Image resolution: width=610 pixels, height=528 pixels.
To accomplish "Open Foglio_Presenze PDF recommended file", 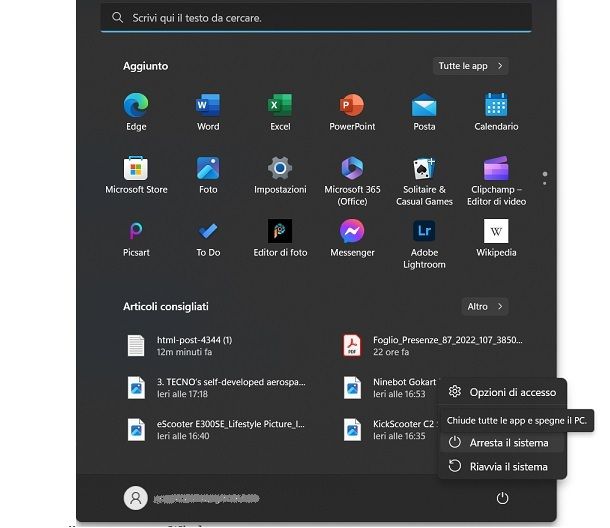I will click(433, 346).
